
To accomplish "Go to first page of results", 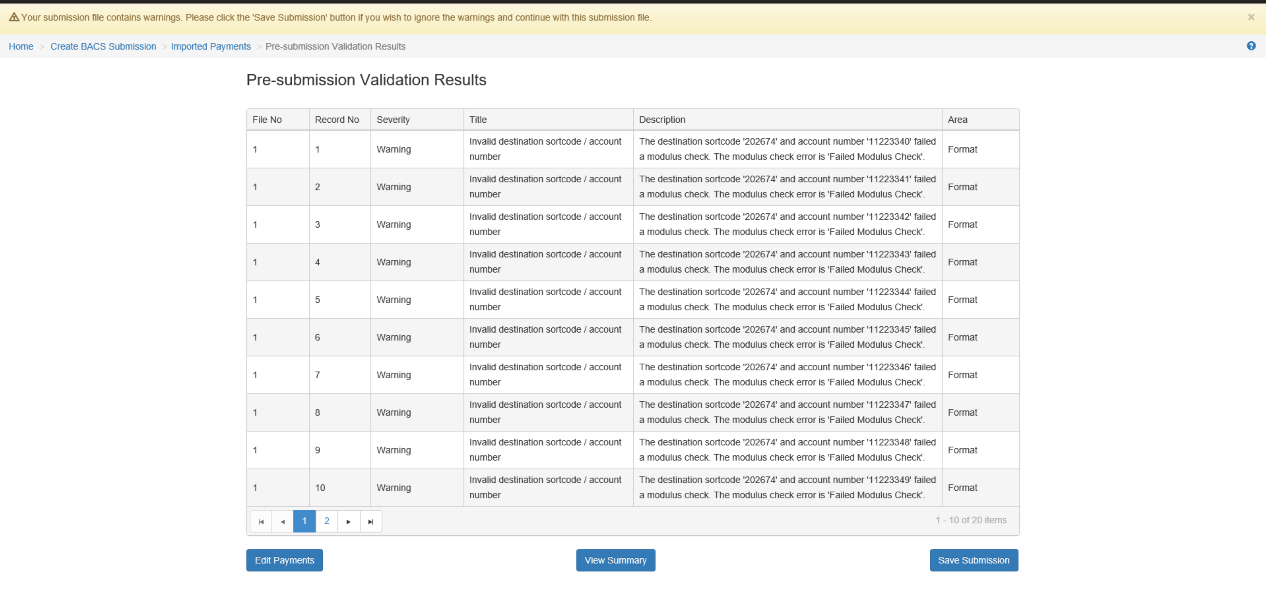I will (261, 521).
